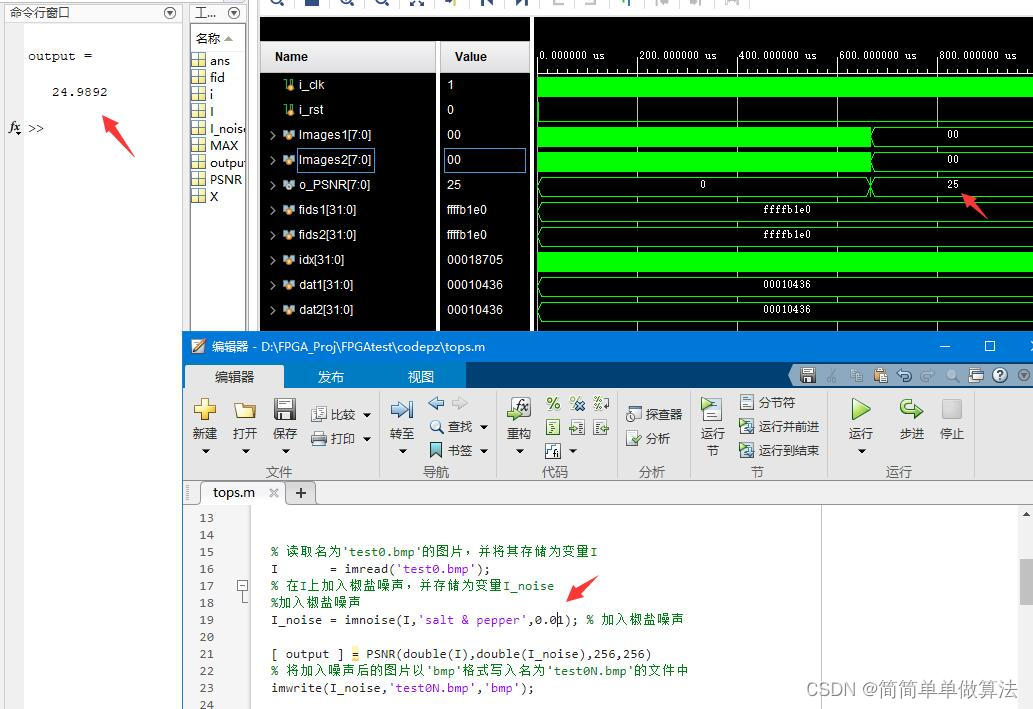
Task: Click the 保存 (Save) floppy disk icon
Action: (x=285, y=409)
